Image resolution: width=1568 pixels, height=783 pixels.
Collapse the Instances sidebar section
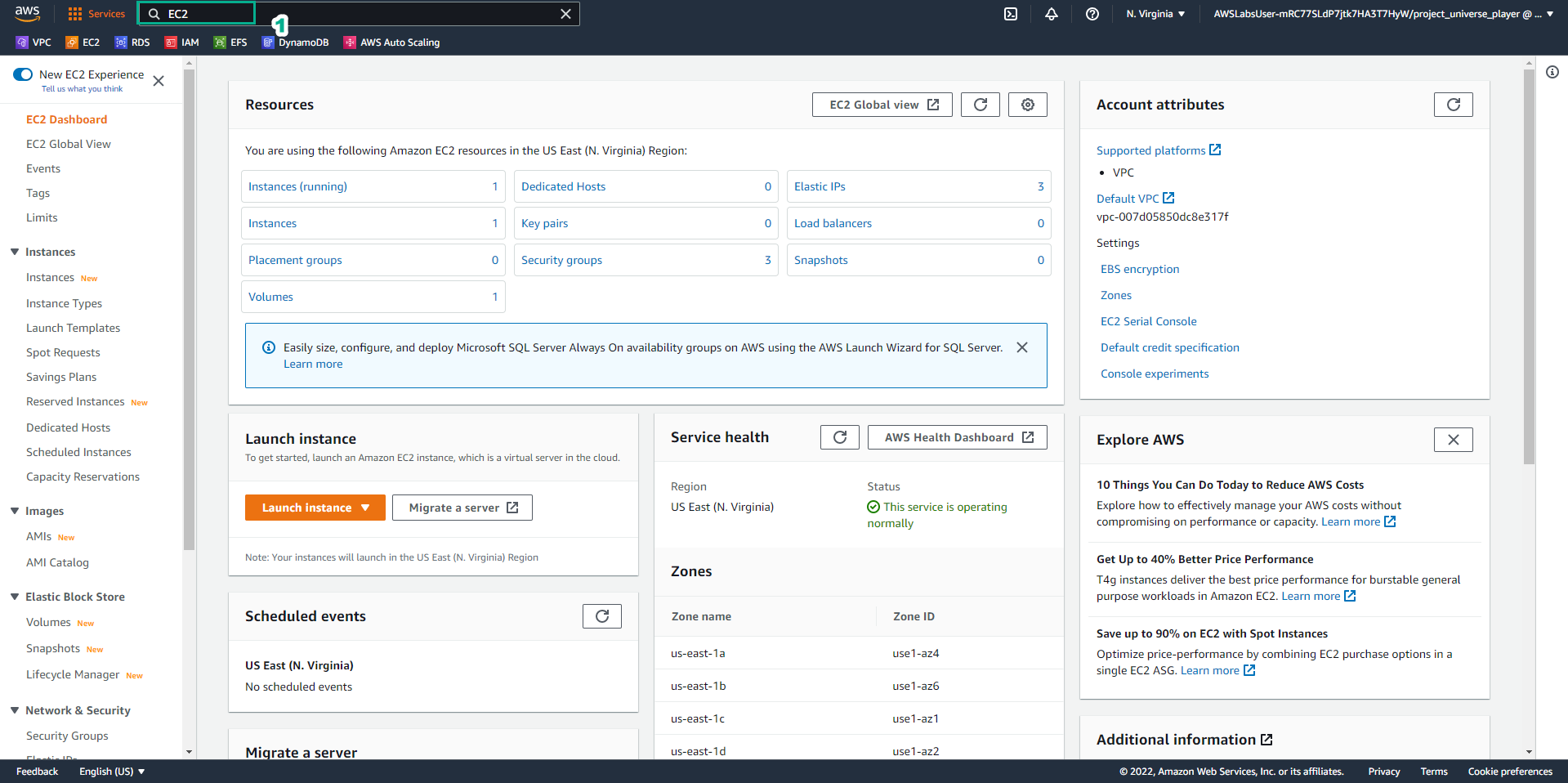pos(15,252)
